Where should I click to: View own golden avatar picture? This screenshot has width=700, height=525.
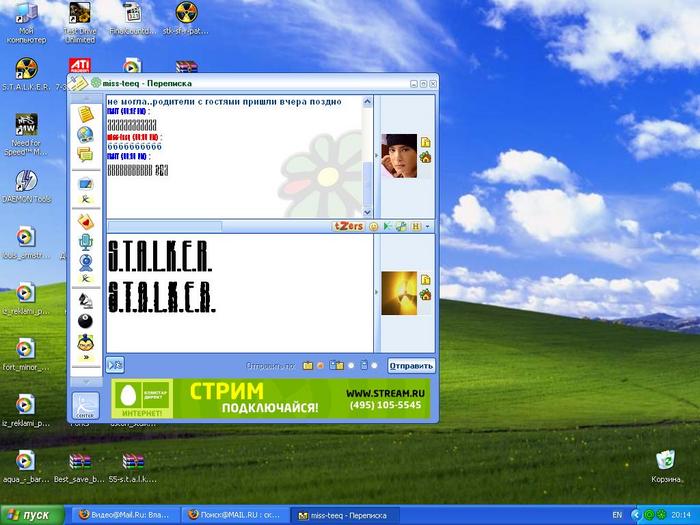[399, 293]
